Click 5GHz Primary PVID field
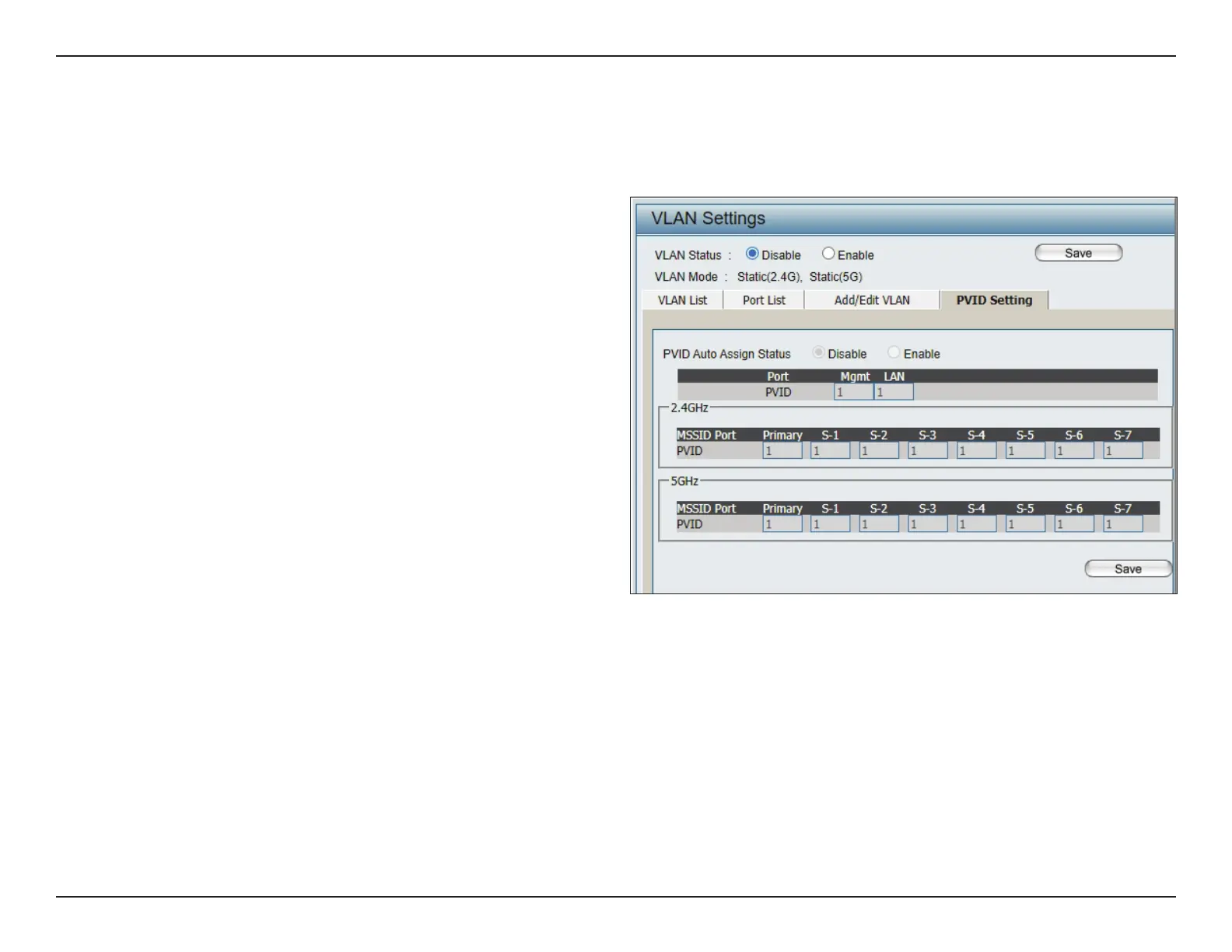Image resolution: width=1232 pixels, height=952 pixels. [x=782, y=524]
